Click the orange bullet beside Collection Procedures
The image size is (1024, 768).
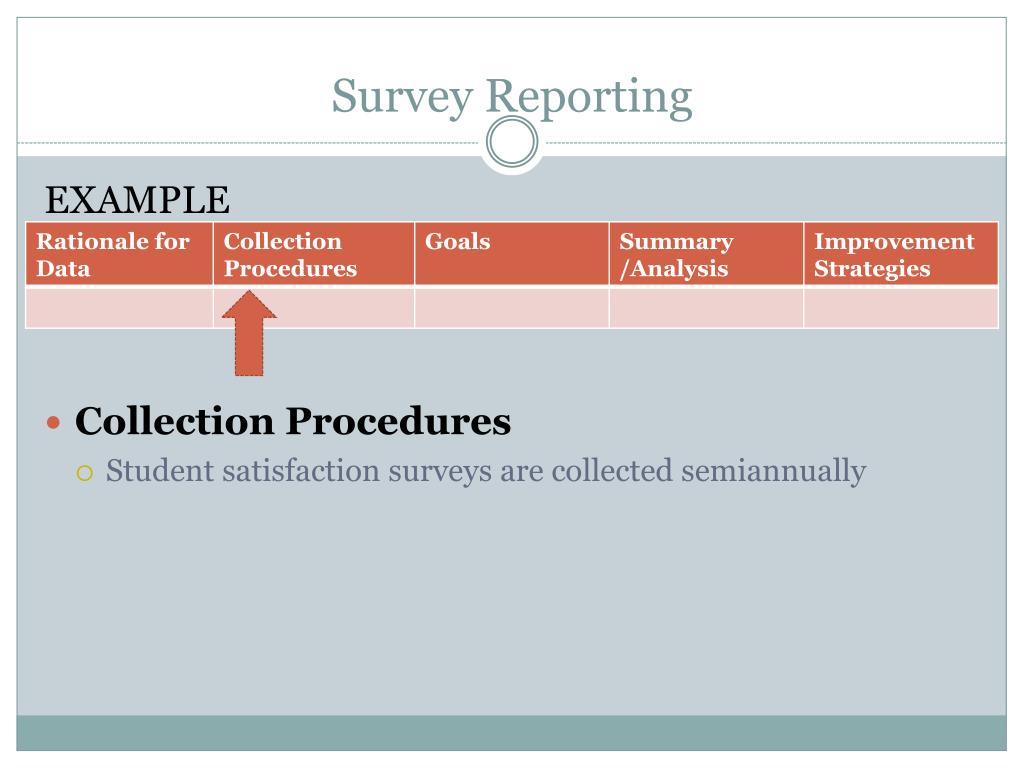tap(54, 423)
